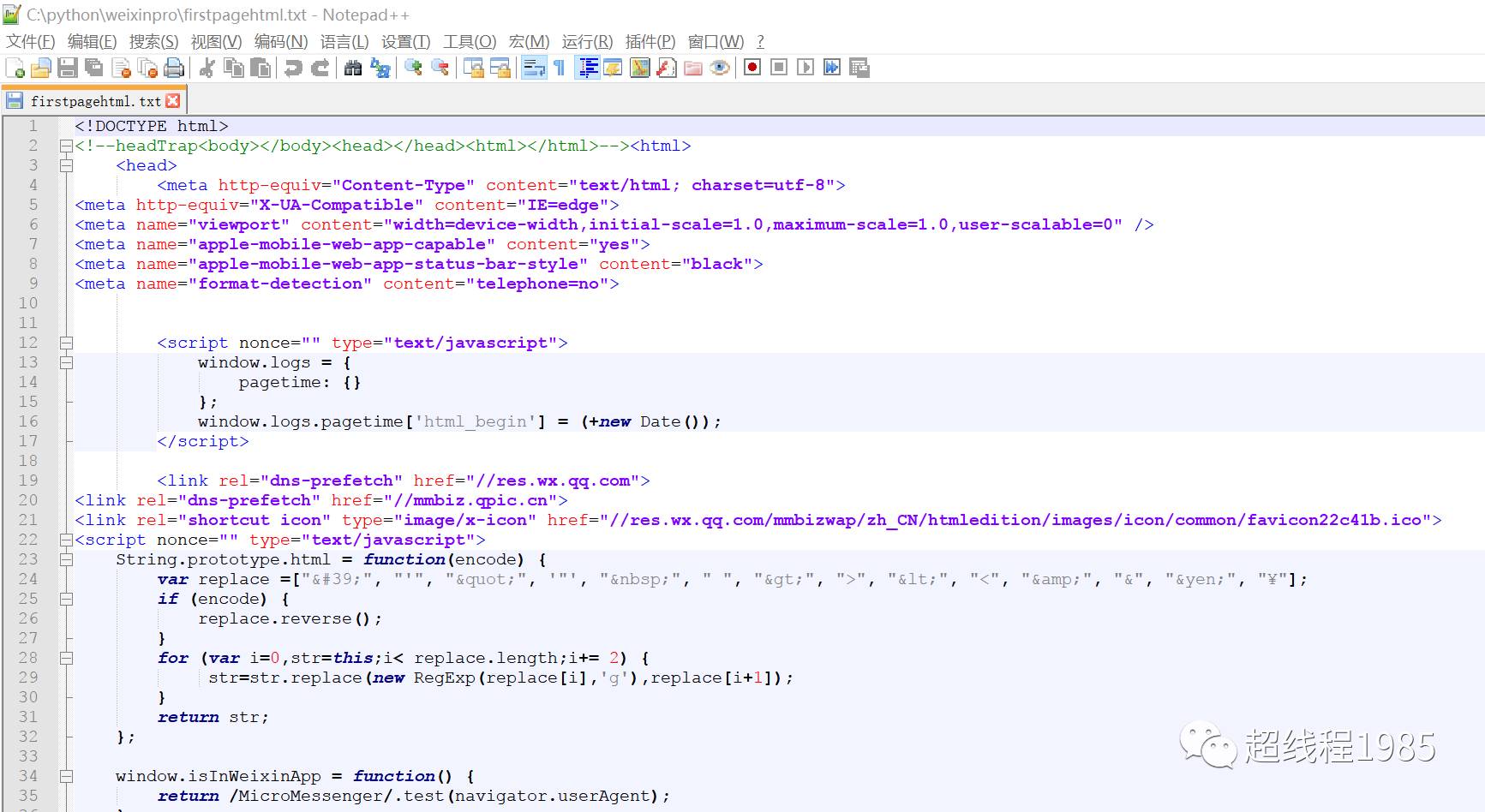Toggle word wrap on the toolbar
Viewport: 1485px width, 812px height.
[534, 68]
